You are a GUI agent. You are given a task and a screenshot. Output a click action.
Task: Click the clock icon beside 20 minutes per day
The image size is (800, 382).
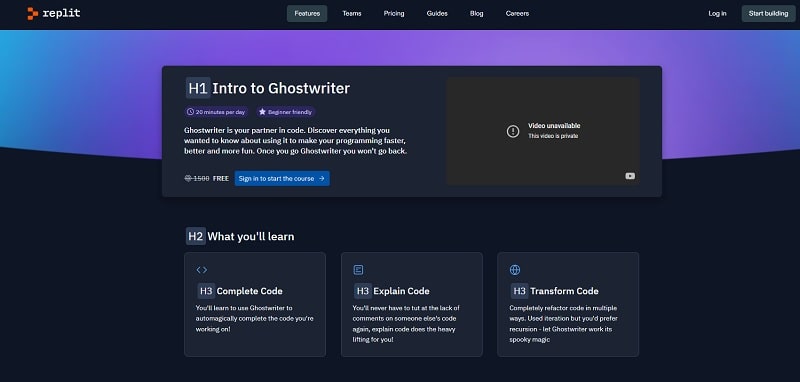tap(190, 112)
